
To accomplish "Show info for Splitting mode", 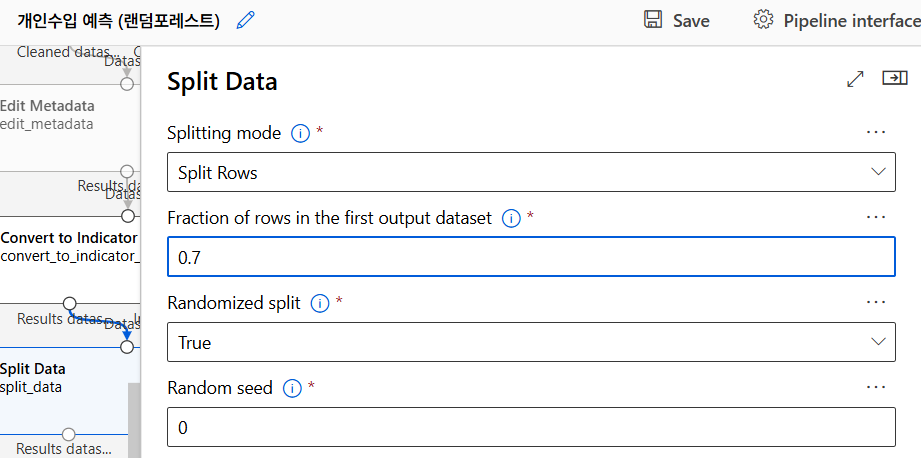I will click(299, 133).
